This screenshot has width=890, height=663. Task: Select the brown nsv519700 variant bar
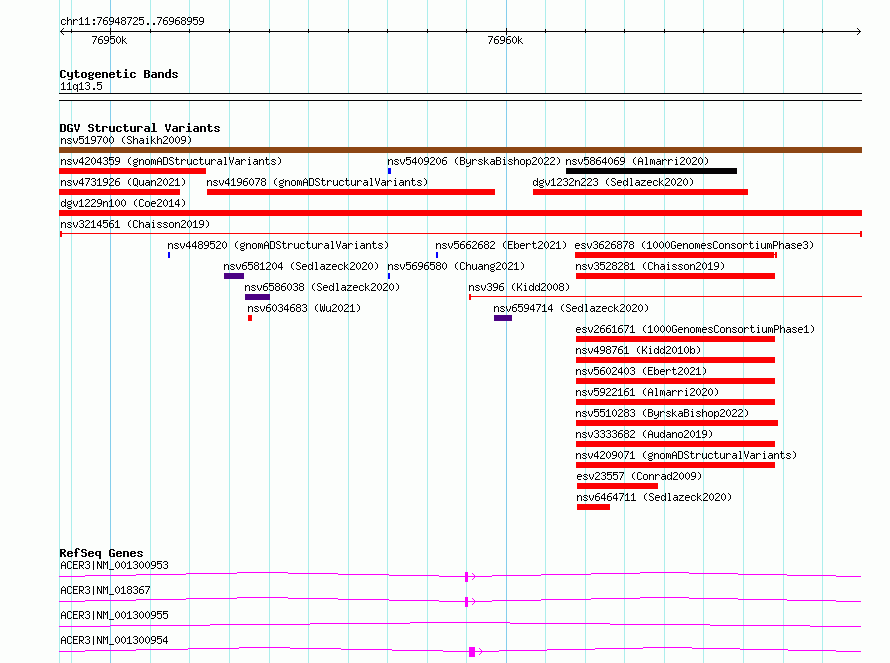(460, 150)
